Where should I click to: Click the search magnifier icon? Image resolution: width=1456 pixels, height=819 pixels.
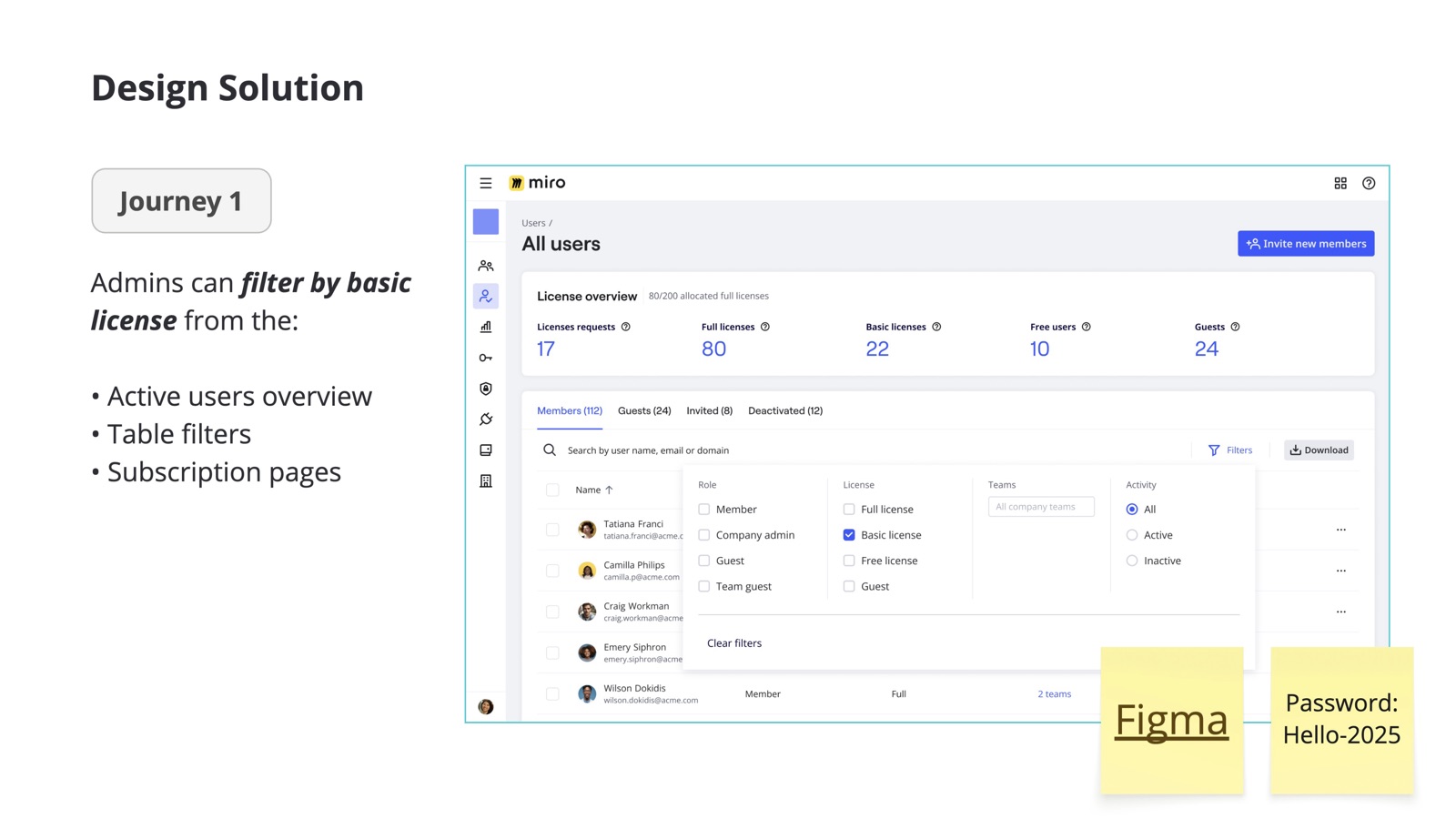(550, 450)
